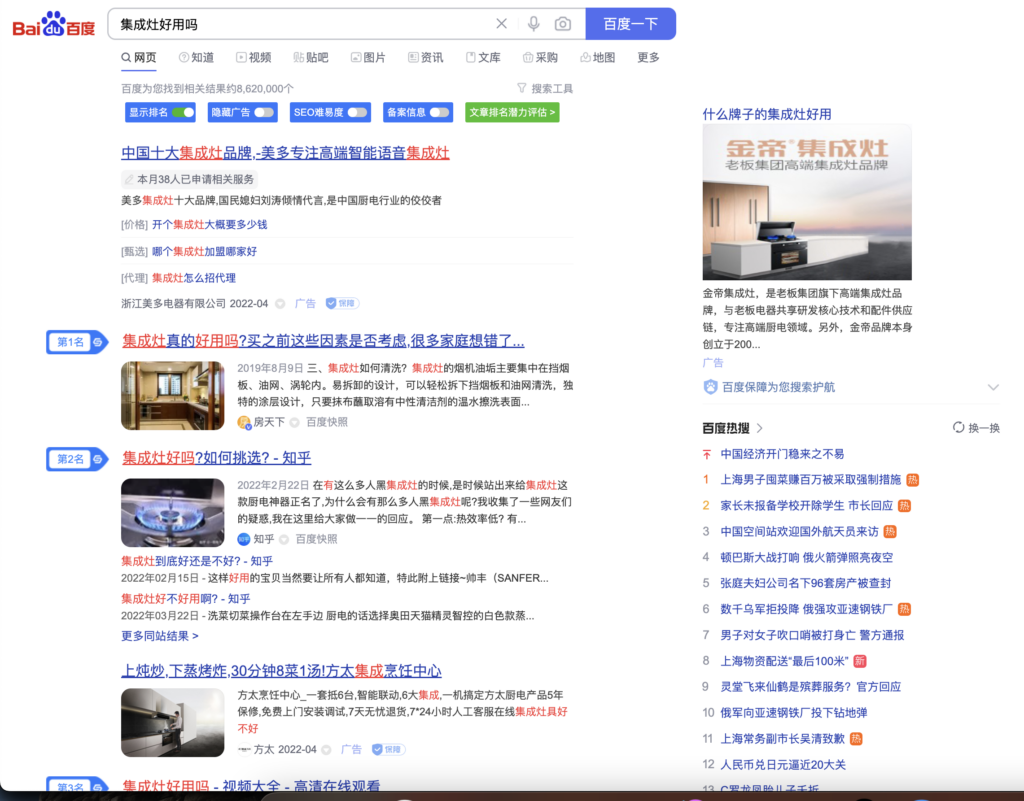
Task: Click the voice search microphone icon
Action: coord(534,24)
